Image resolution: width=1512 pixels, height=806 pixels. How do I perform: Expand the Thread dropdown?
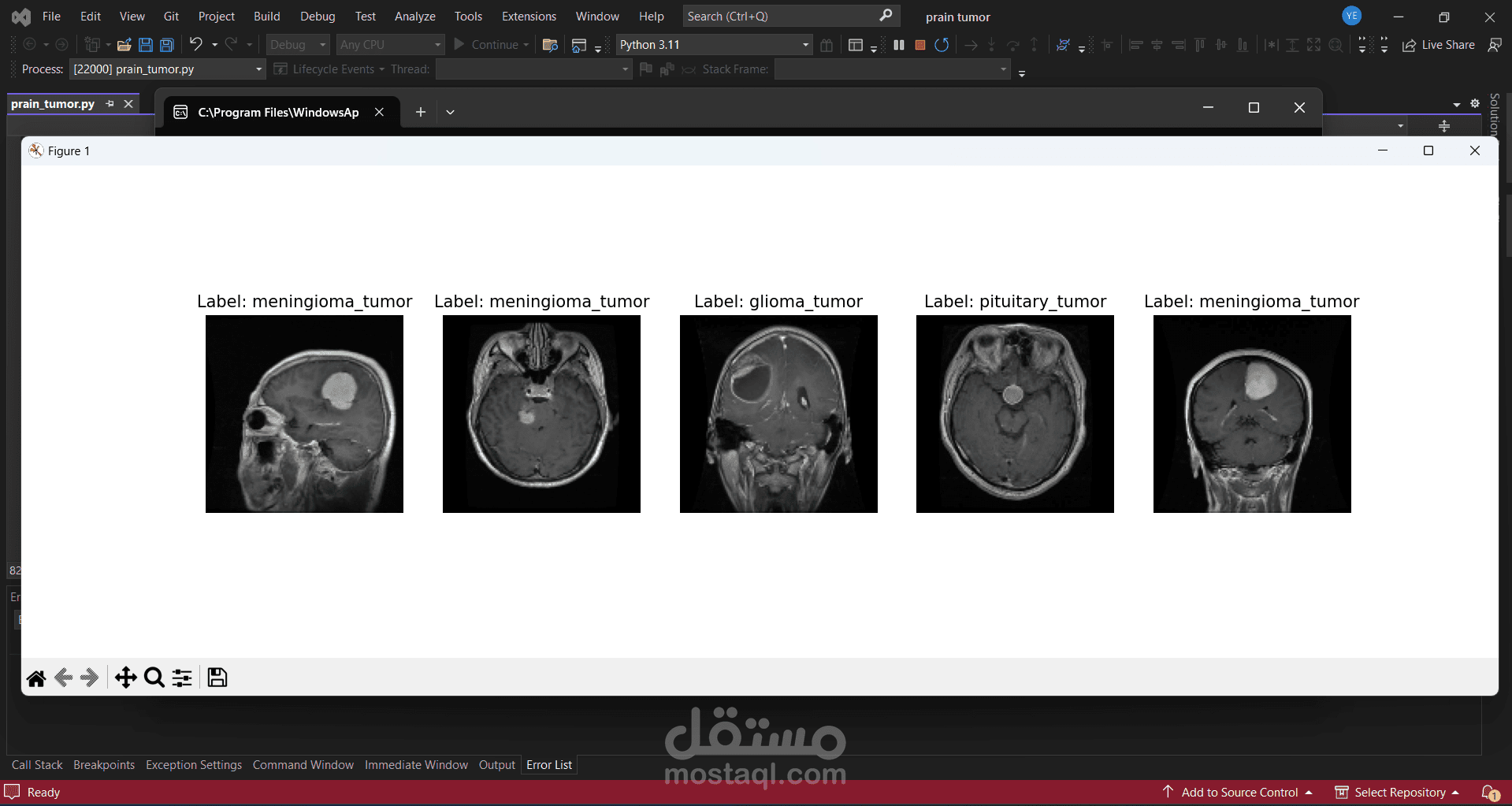click(x=534, y=69)
